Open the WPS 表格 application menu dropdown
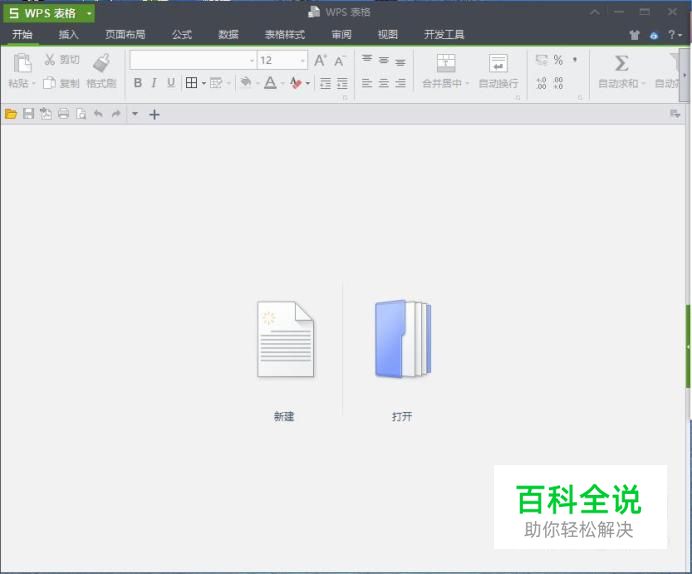Viewport: 692px width, 574px height. click(89, 13)
